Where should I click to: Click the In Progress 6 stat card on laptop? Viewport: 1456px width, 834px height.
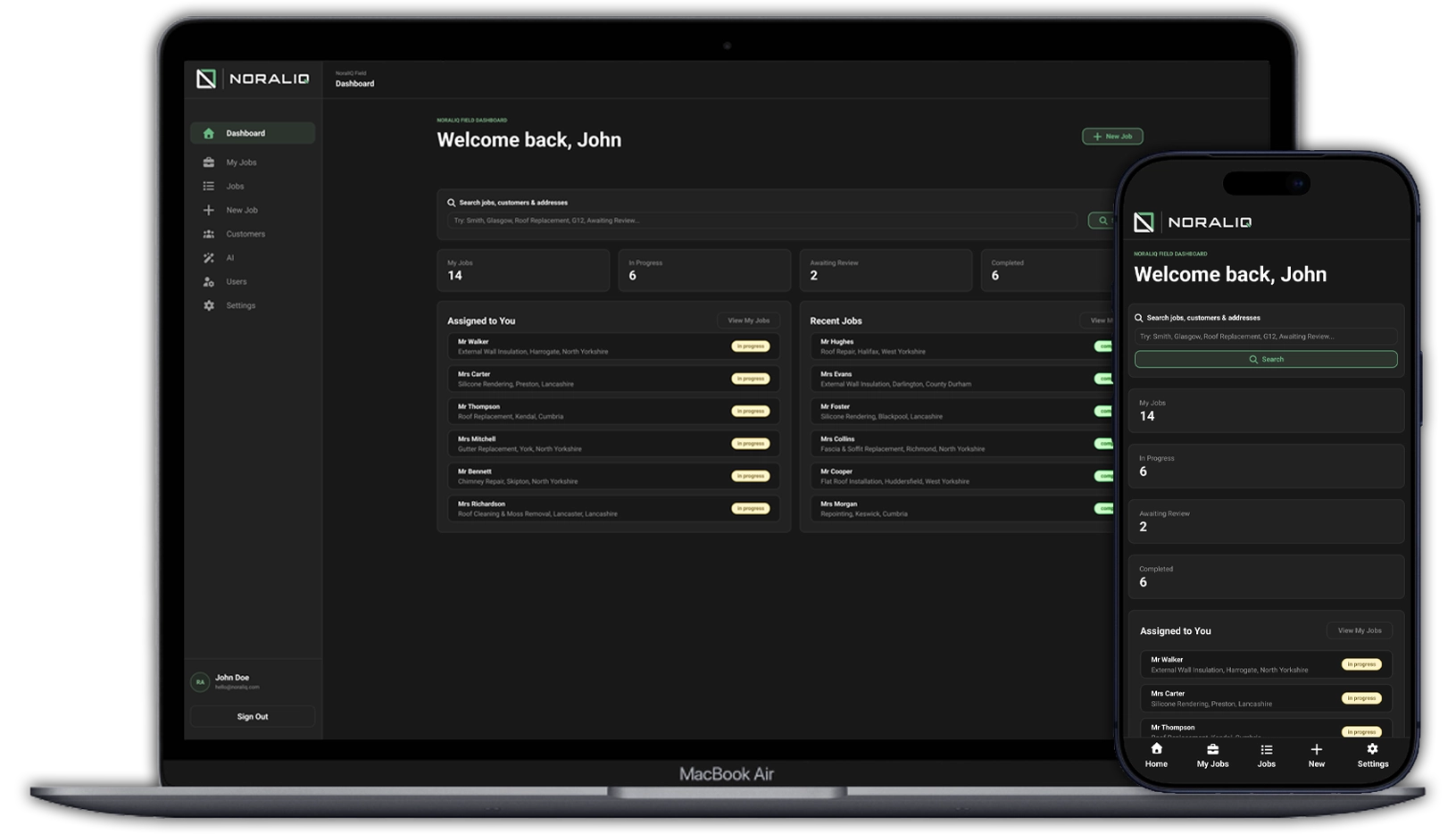(704, 271)
